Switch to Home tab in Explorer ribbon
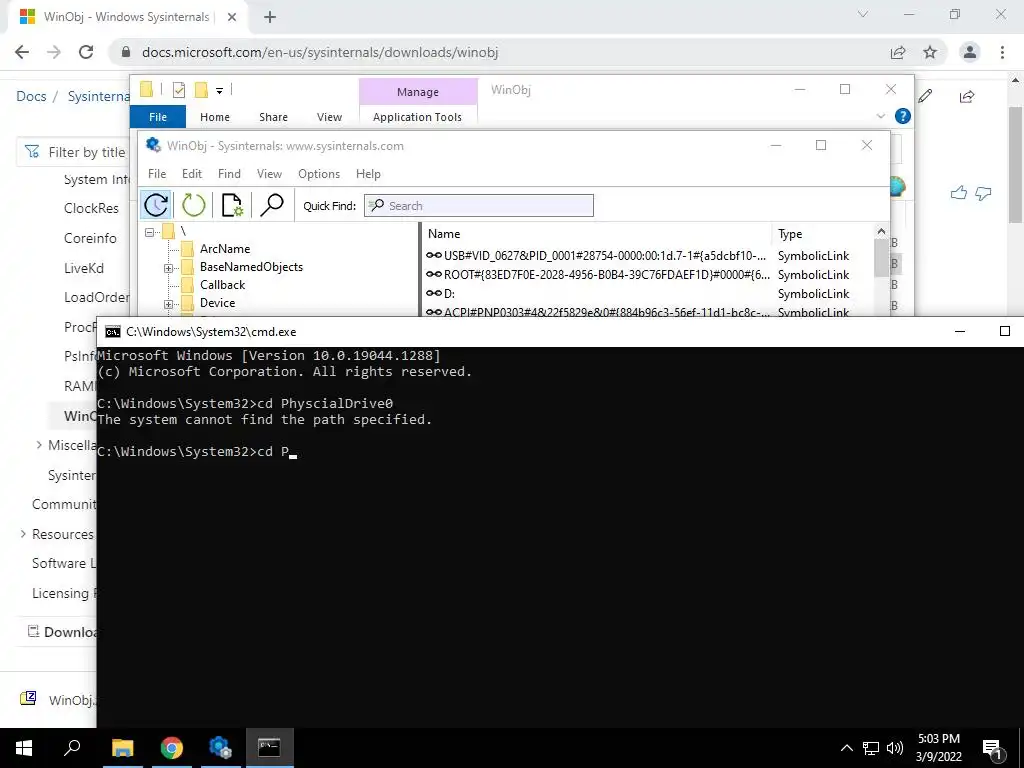 click(215, 117)
